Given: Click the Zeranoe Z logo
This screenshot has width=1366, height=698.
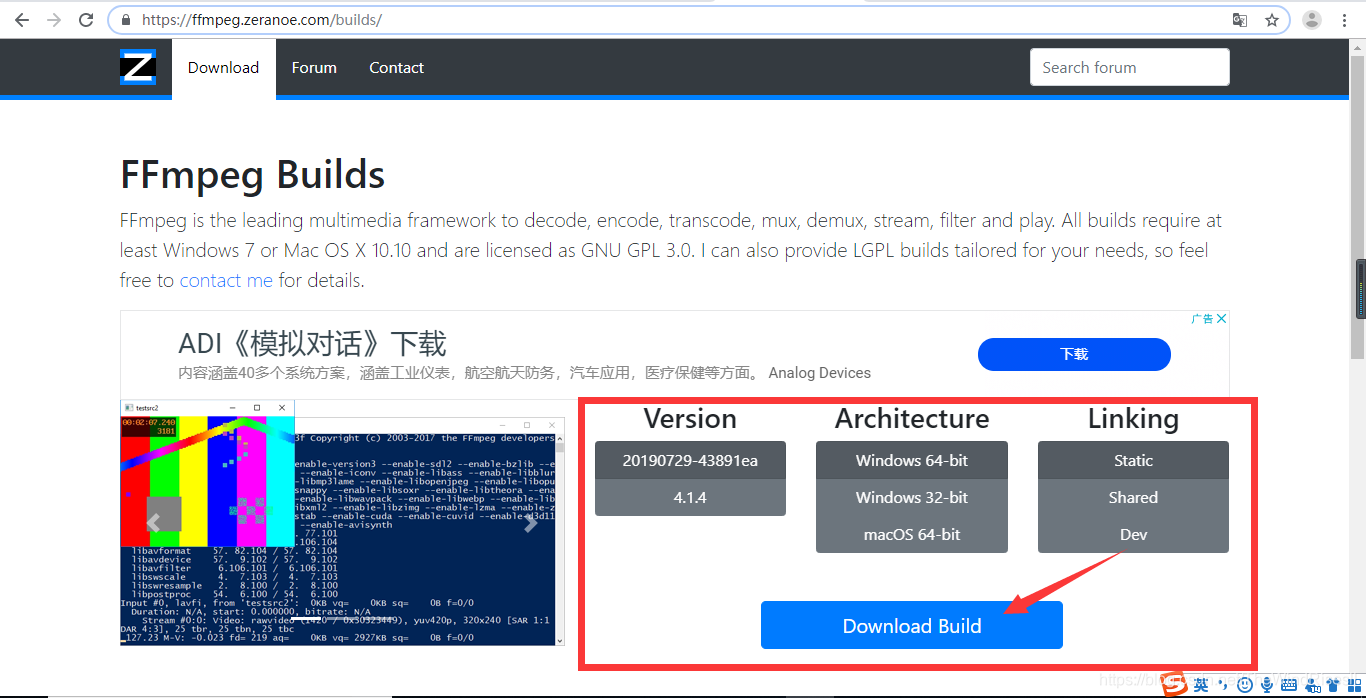Looking at the screenshot, I should coord(138,67).
